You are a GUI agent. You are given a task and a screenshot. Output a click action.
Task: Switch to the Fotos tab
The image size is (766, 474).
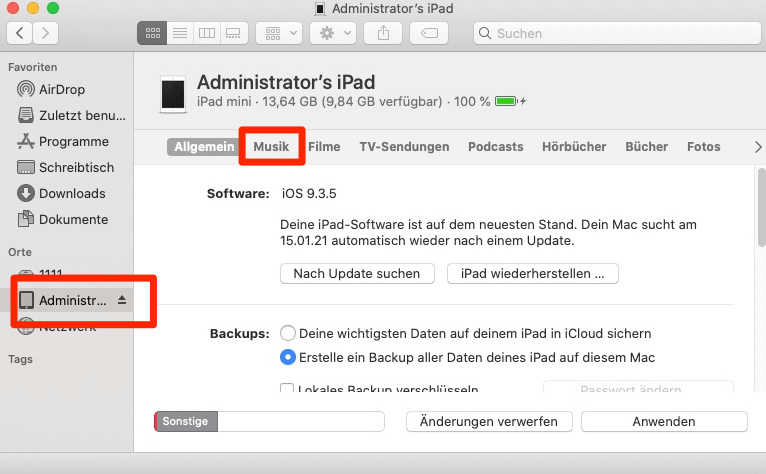tap(703, 147)
